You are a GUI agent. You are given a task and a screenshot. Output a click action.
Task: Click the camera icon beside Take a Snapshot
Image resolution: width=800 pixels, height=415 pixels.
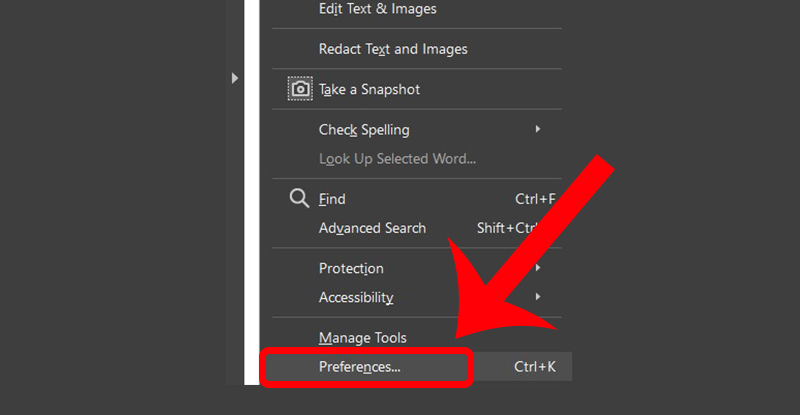299,89
